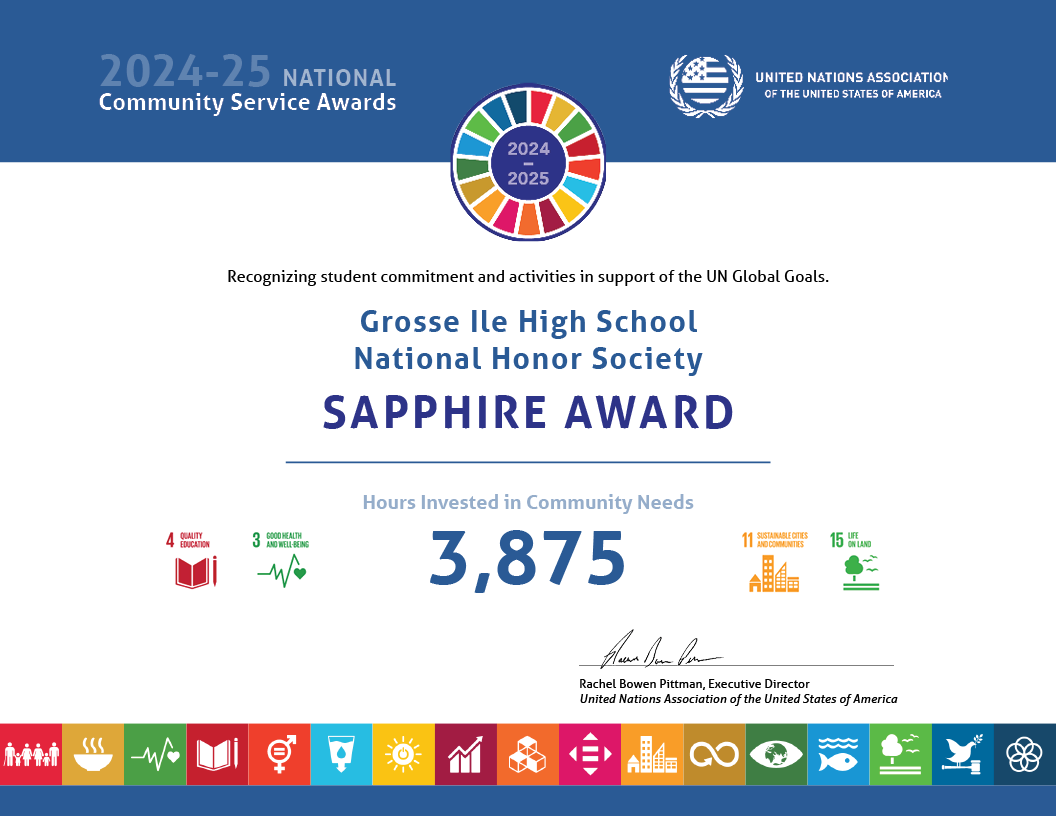Select the infinity loop Responsible Consumption tile
Screen dimensions: 1056x816
(x=715, y=754)
